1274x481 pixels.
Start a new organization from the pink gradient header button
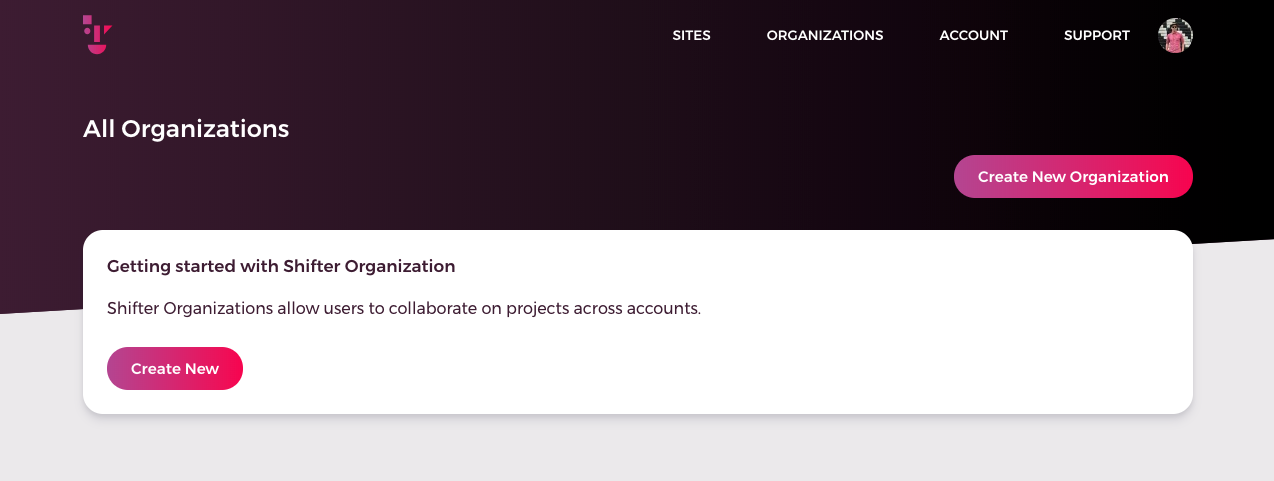coord(1073,176)
